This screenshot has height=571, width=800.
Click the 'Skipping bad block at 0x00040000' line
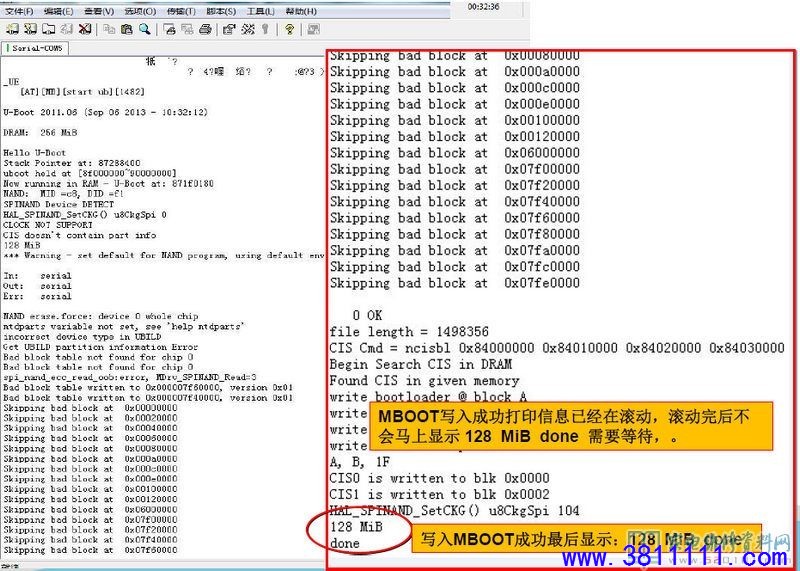coord(90,428)
